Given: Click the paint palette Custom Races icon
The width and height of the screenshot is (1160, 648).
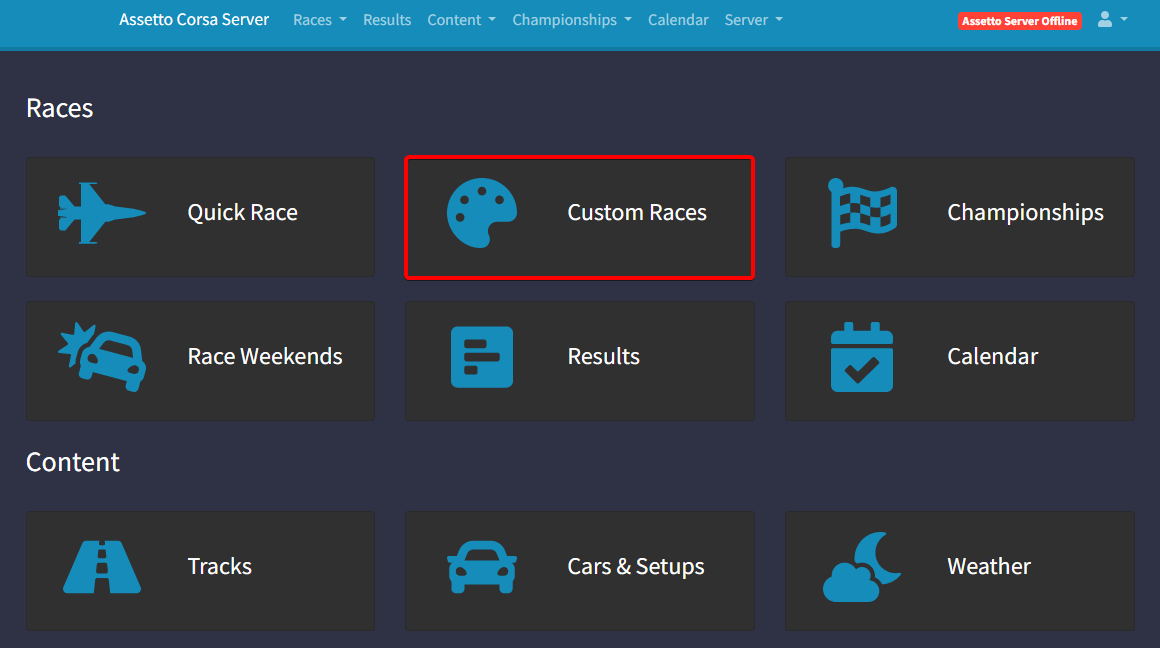Looking at the screenshot, I should (x=482, y=213).
